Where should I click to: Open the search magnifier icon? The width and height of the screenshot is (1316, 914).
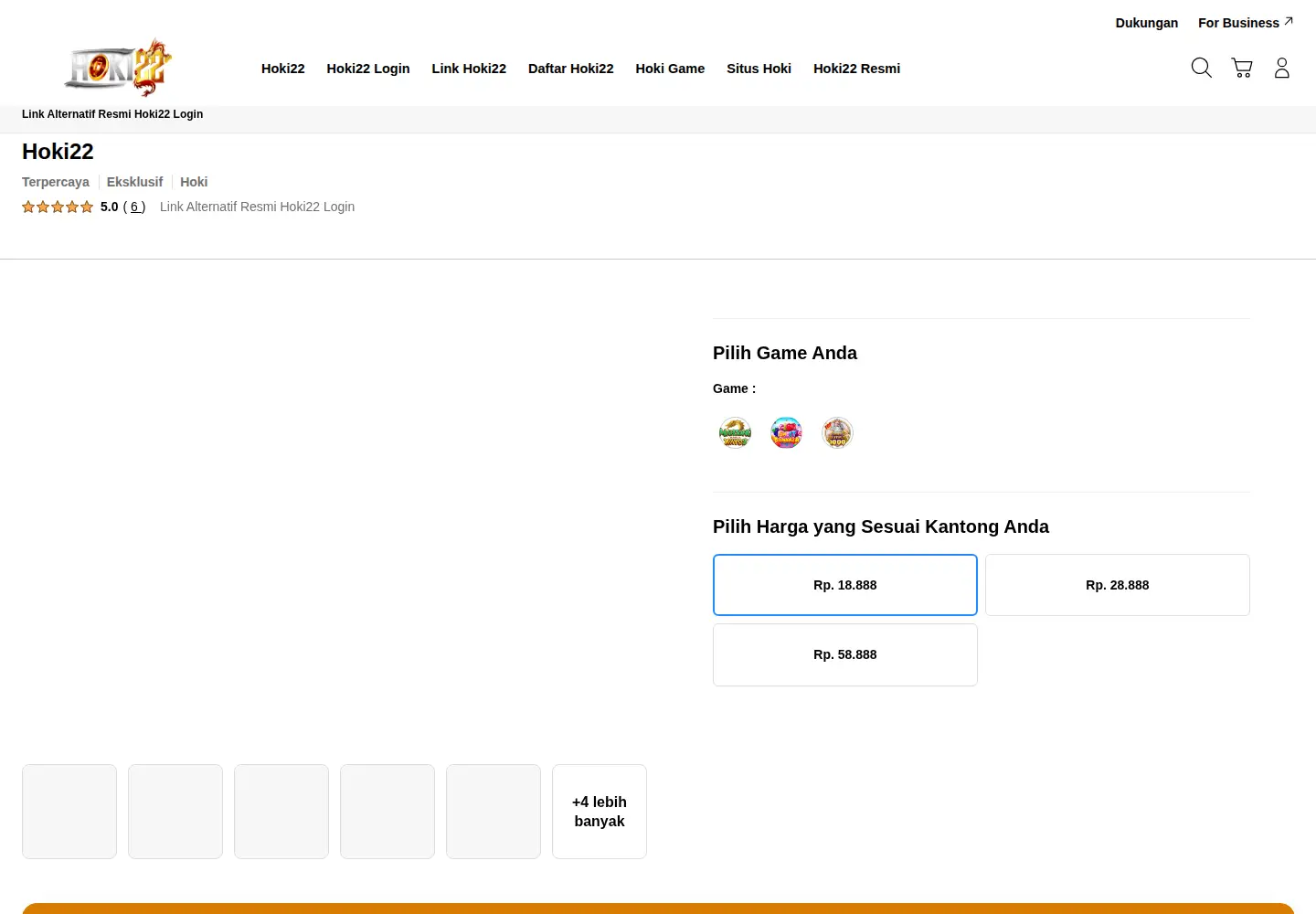(1202, 68)
